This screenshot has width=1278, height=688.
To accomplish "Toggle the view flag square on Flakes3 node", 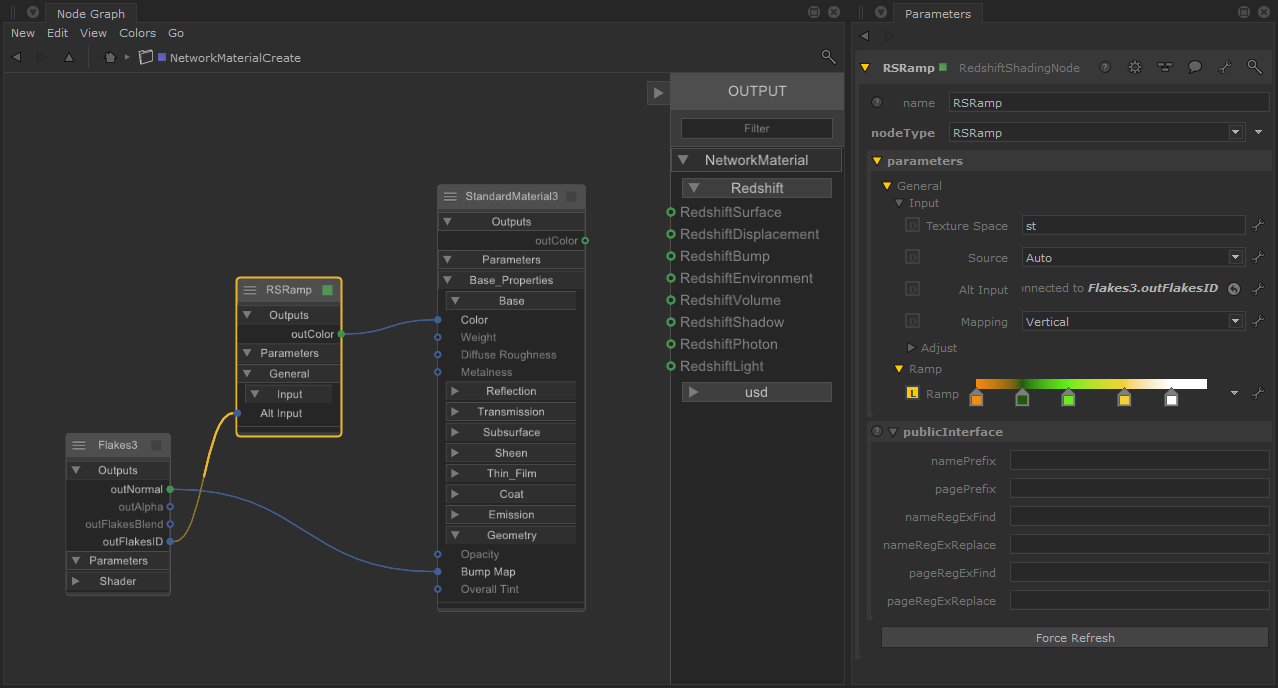I will pos(156,445).
